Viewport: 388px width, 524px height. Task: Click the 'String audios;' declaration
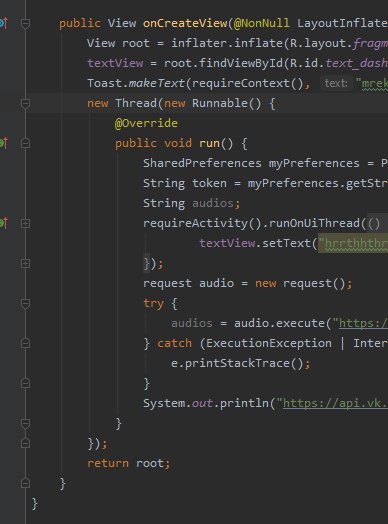tap(191, 203)
